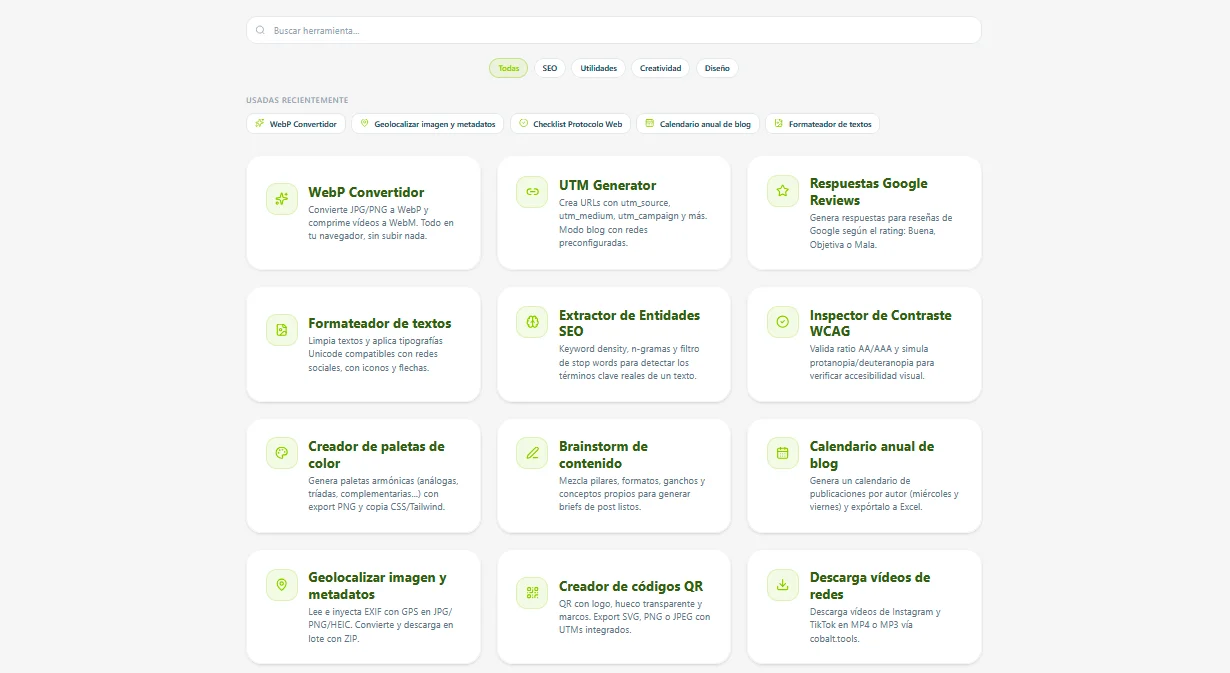The image size is (1230, 673).
Task: Click the 'Convierte JPG/PNG a WebP' description
Action: tap(381, 222)
